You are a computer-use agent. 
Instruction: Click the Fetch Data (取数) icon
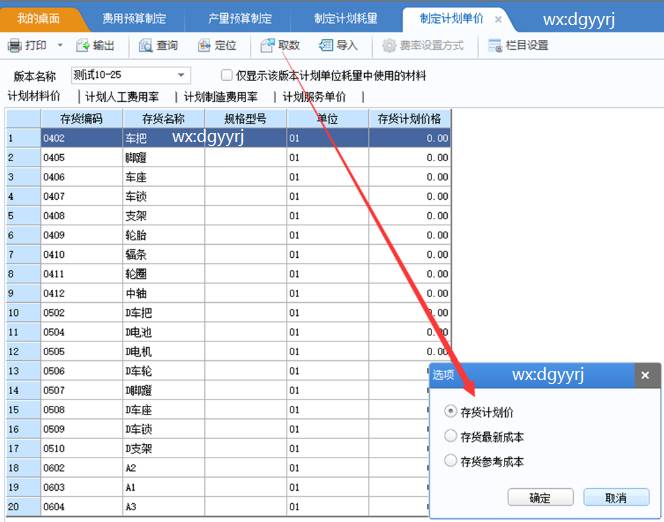267,46
